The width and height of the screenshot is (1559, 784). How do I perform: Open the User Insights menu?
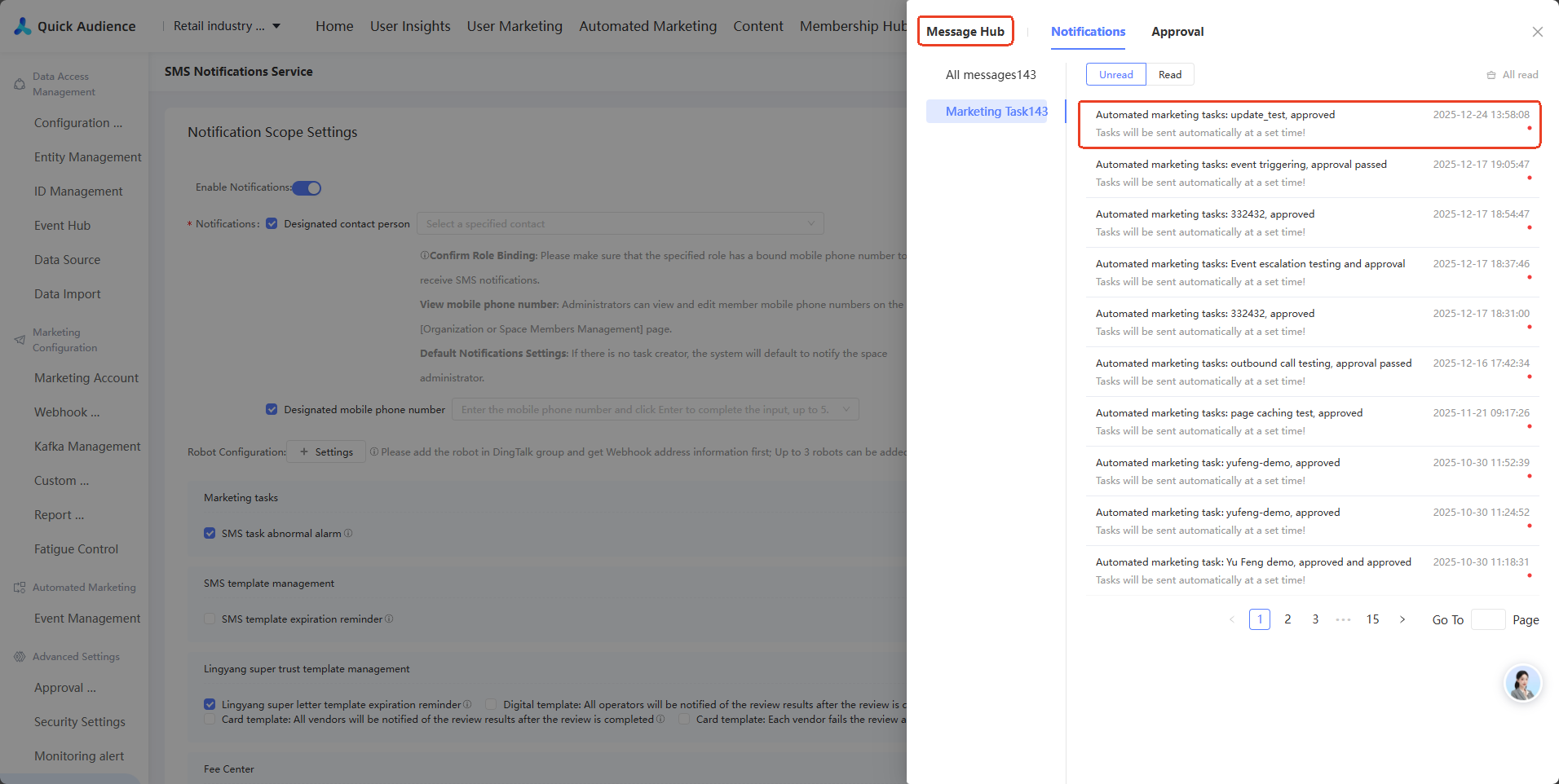(410, 26)
